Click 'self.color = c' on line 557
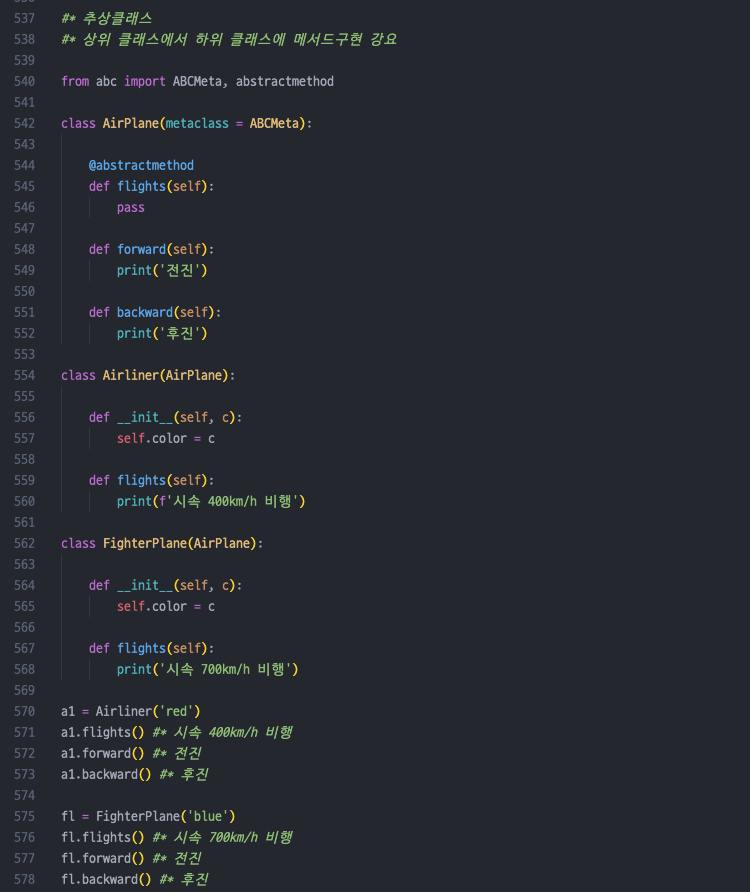 coord(166,439)
